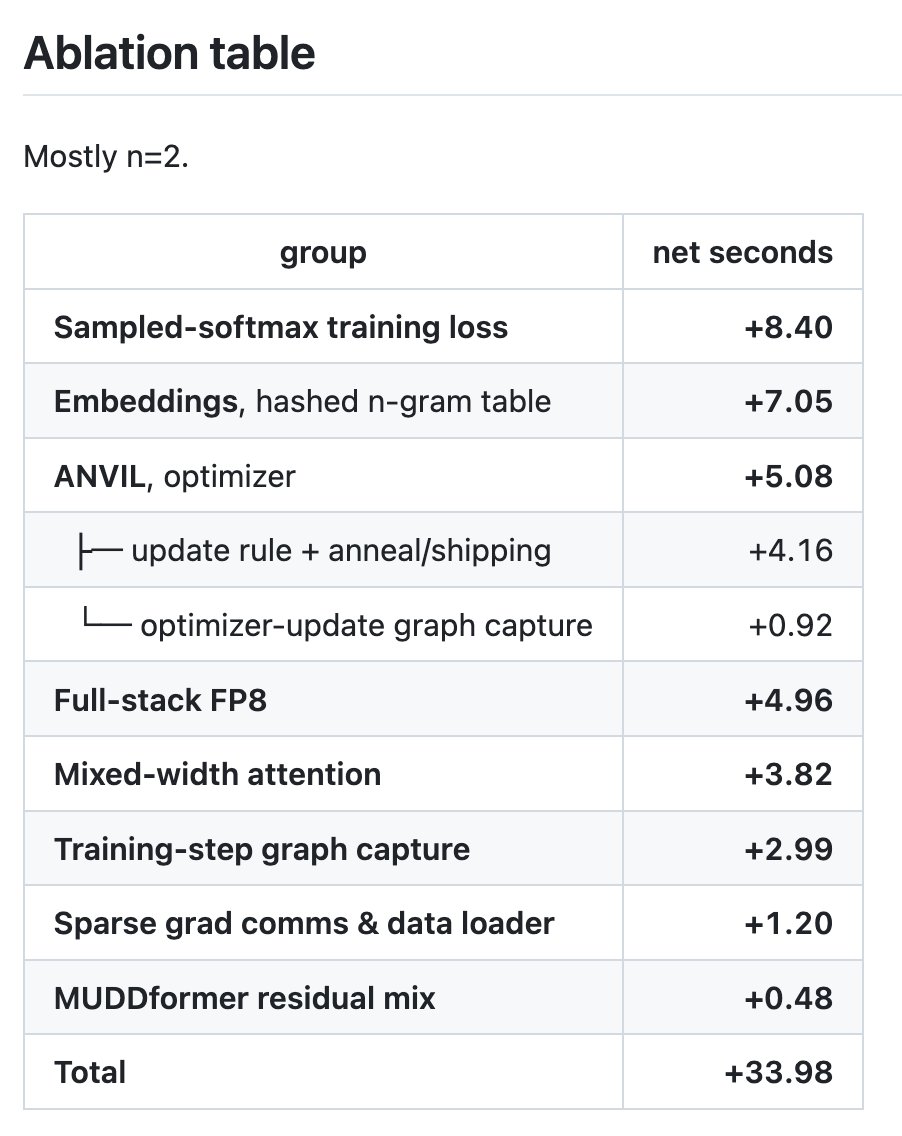Select the update rule + anneal/shipping sub-row
The image size is (902, 1136).
443,551
